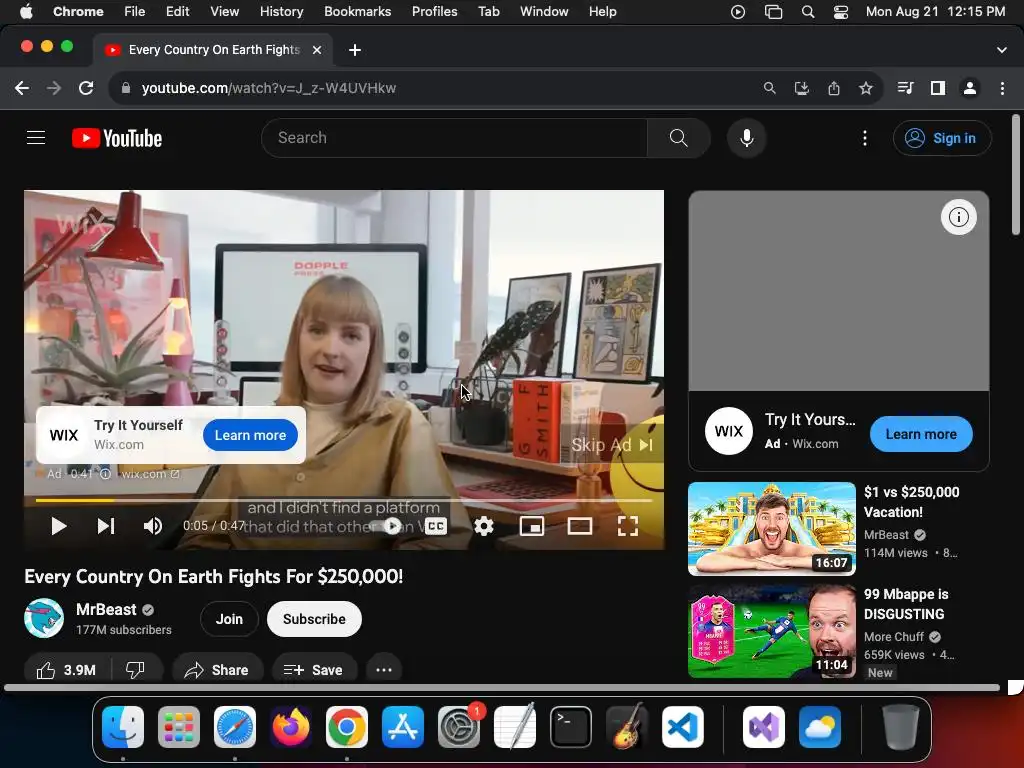This screenshot has height=768, width=1024.
Task: Dislike the video with thumbs down
Action: coord(136,670)
